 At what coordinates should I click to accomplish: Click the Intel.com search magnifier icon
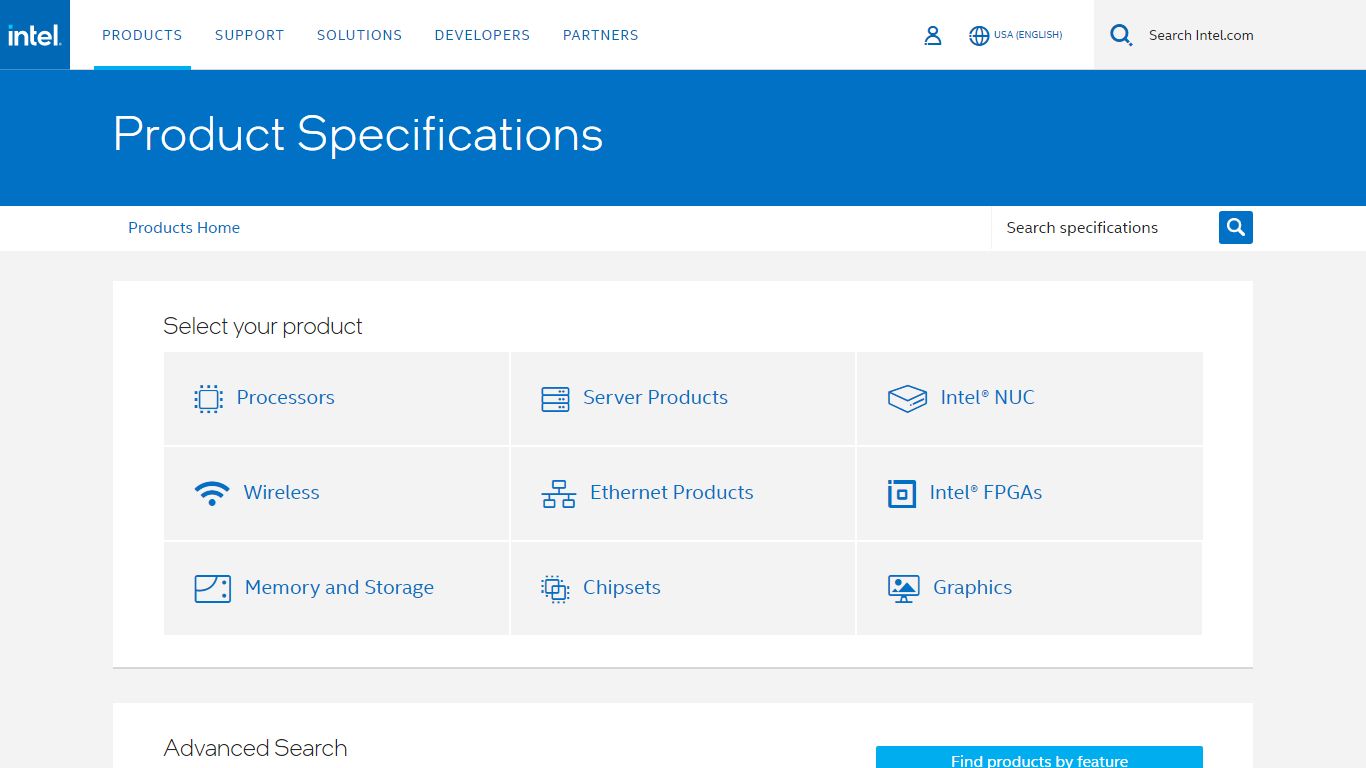coord(1121,36)
